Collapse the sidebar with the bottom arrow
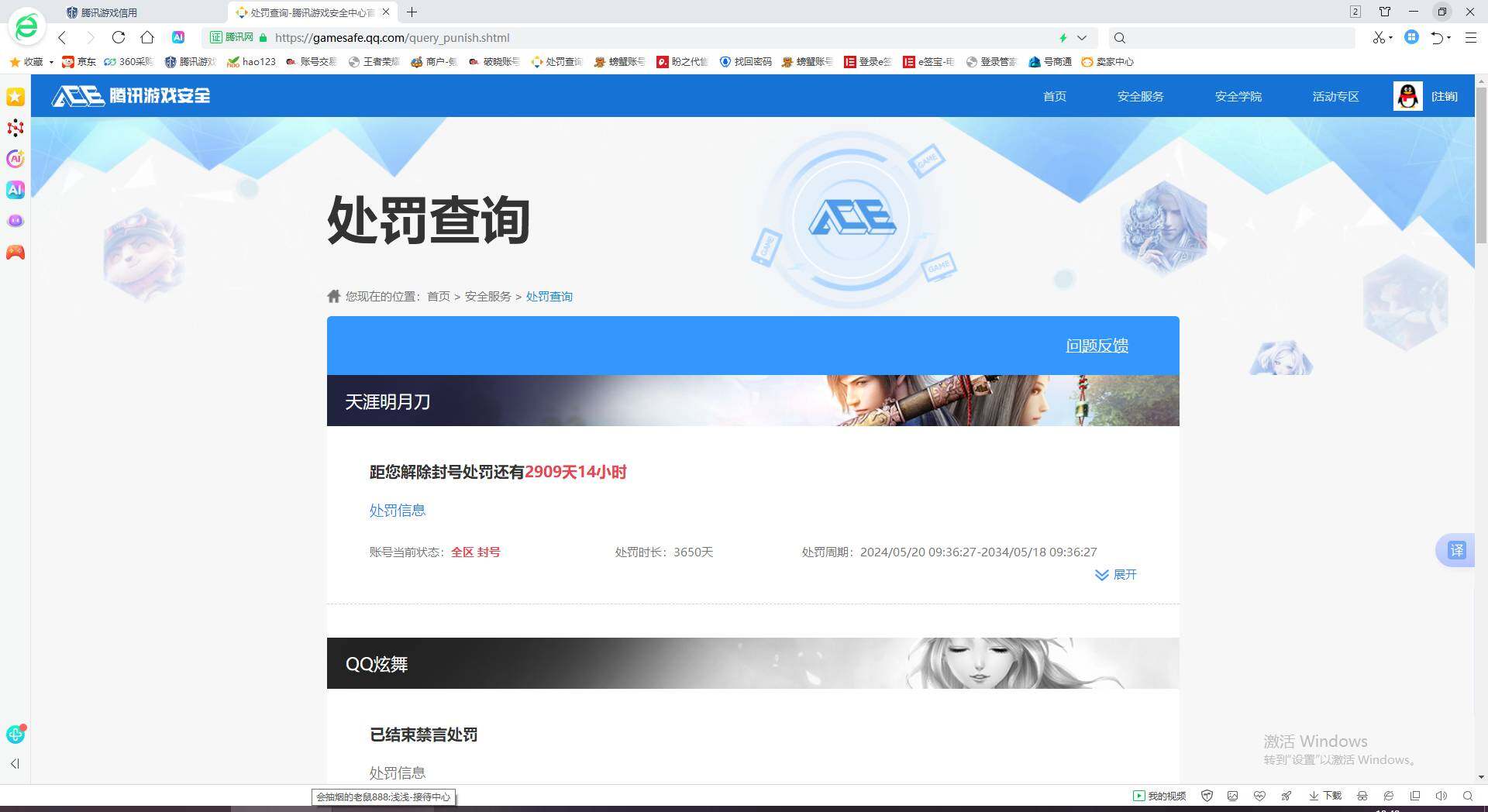 (15, 764)
